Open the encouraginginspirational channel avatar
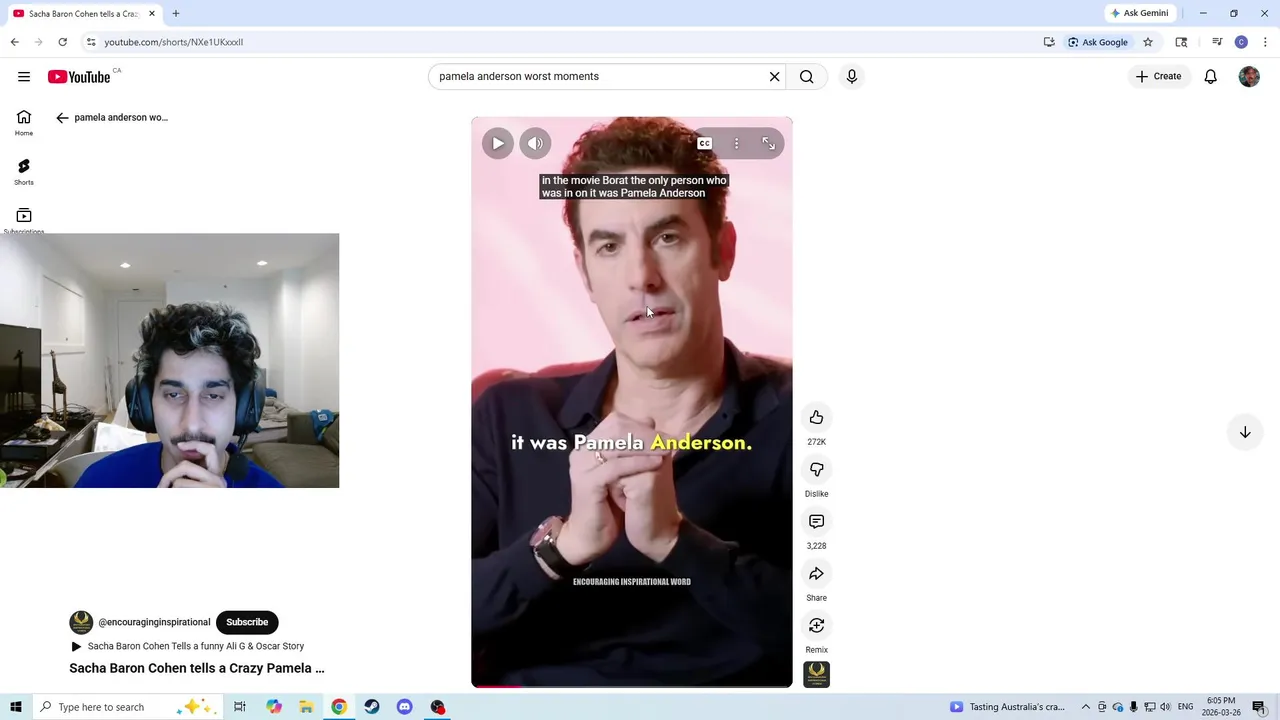 (x=81, y=622)
